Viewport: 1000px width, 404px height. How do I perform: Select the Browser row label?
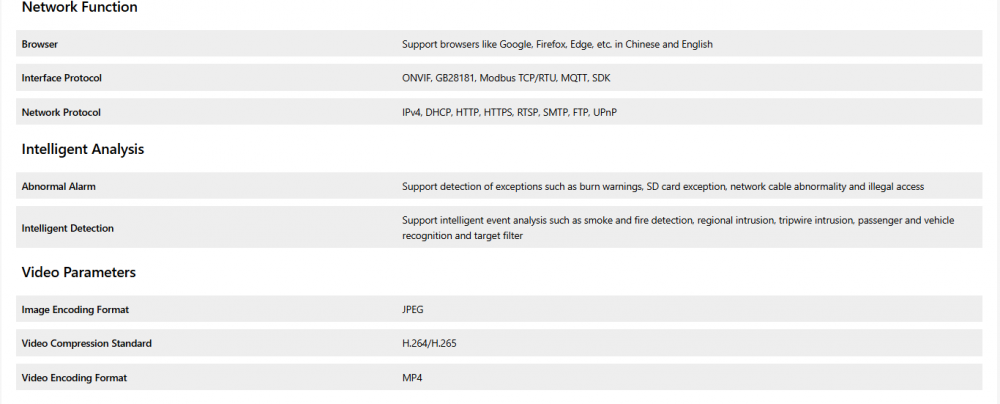click(40, 44)
